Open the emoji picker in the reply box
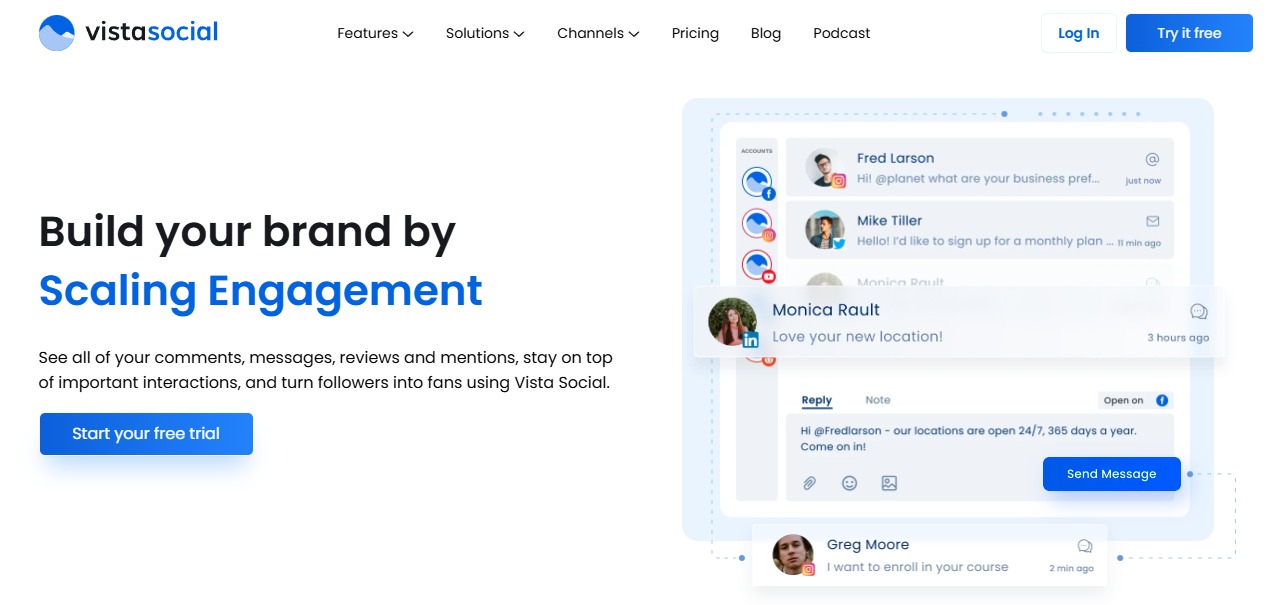 point(849,483)
